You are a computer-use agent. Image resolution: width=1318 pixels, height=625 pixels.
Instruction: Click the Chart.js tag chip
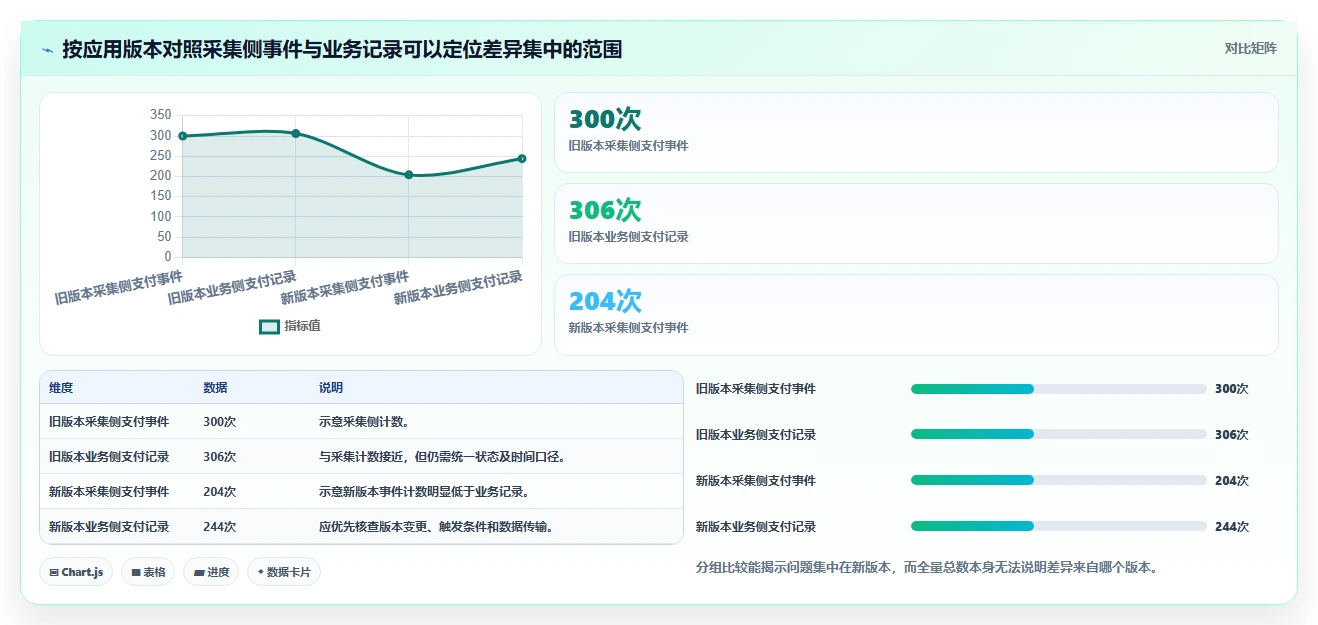click(77, 572)
